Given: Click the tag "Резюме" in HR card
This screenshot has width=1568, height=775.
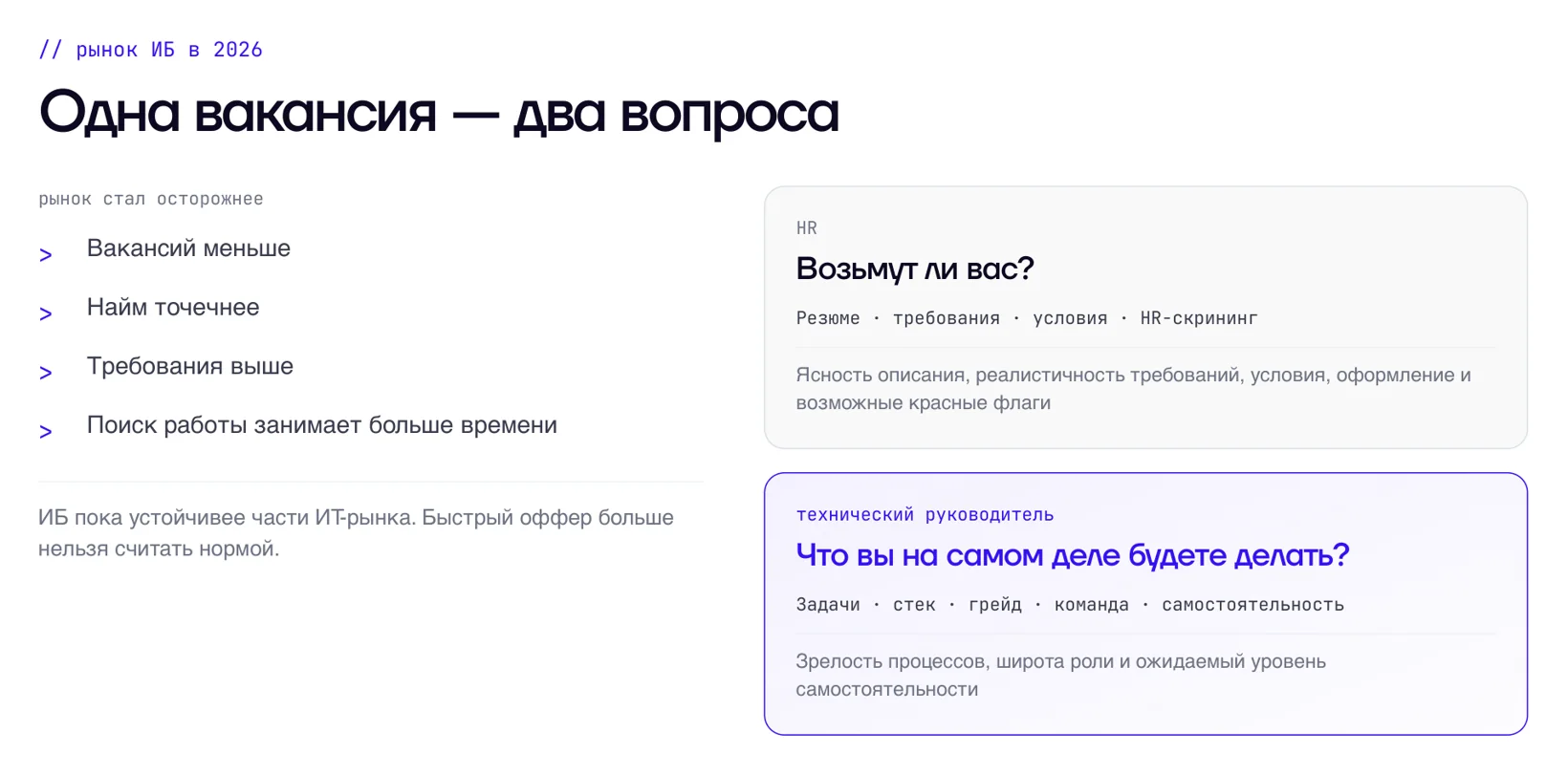Looking at the screenshot, I should pos(828,318).
